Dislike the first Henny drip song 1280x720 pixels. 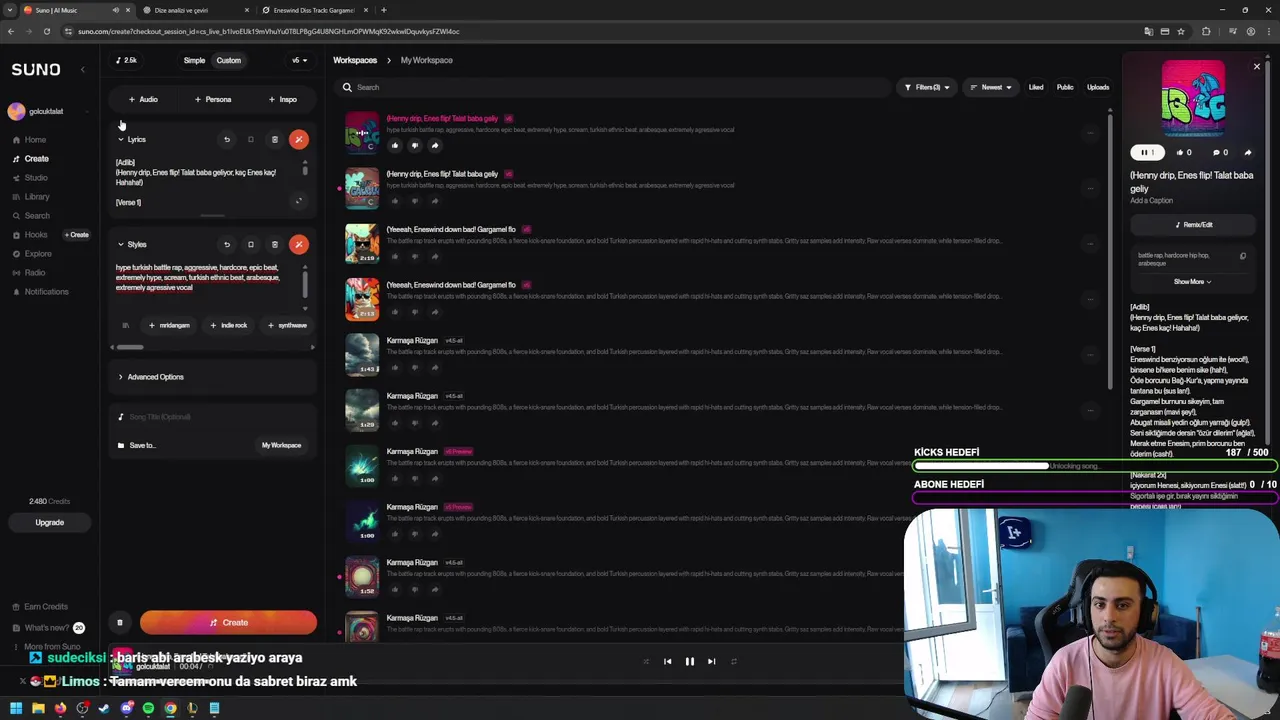point(415,146)
